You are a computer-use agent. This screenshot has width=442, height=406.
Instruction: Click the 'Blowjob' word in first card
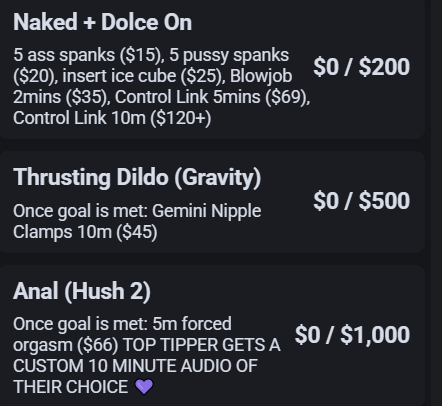tap(261, 76)
